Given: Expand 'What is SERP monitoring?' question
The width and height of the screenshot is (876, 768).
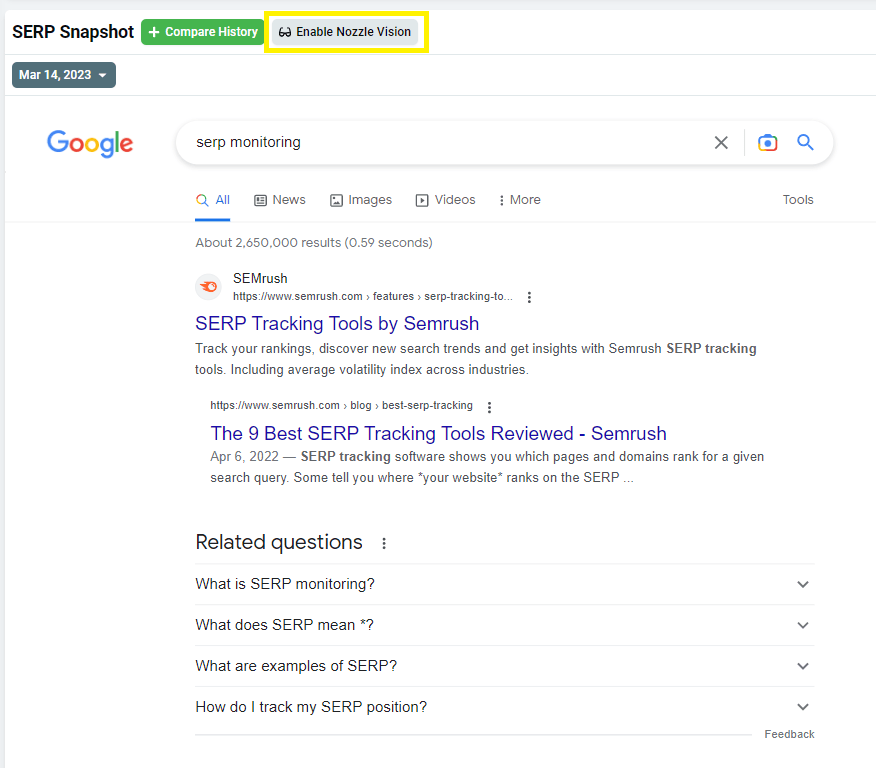Looking at the screenshot, I should point(504,584).
